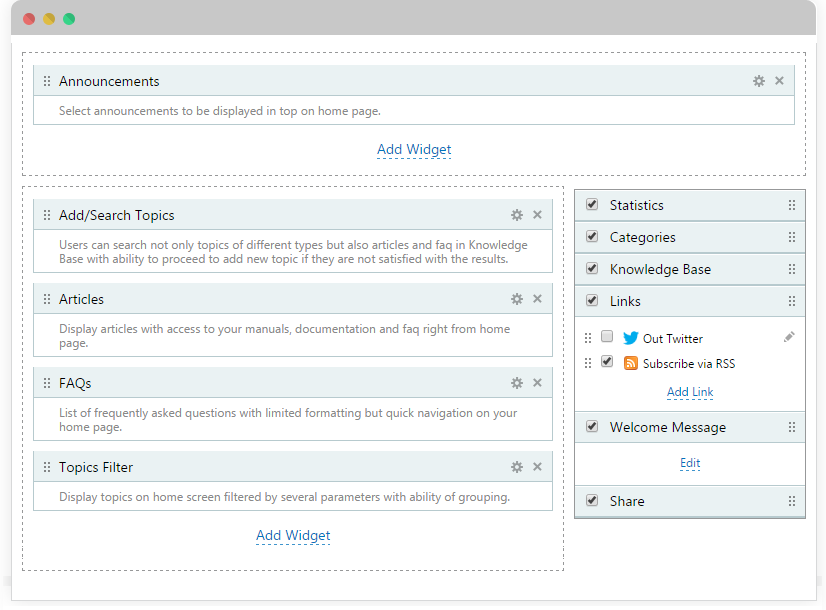Open the Articles widget settings gear
Viewport: 826px width, 610px height.
coord(517,299)
